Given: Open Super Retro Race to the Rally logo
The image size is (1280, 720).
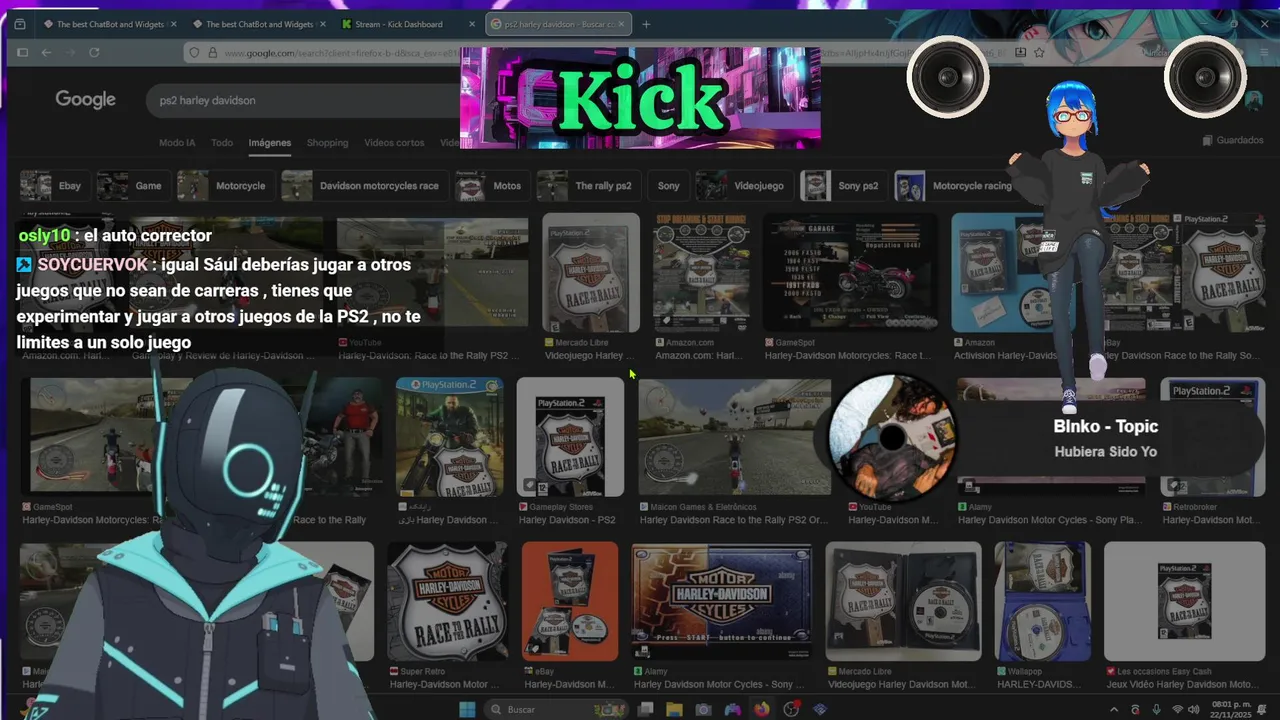Looking at the screenshot, I should 446,601.
